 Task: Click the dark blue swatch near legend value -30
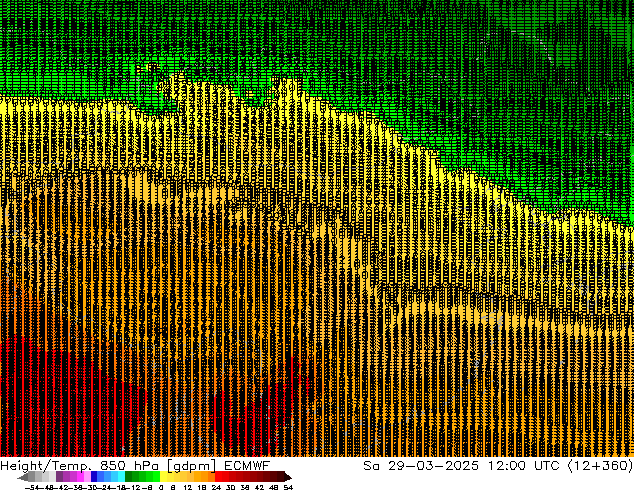coord(94,476)
